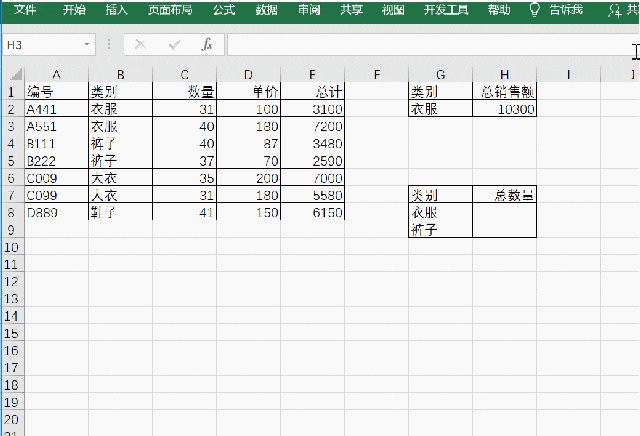Open the 文件 menu tab
The image size is (640, 436).
tap(25, 10)
